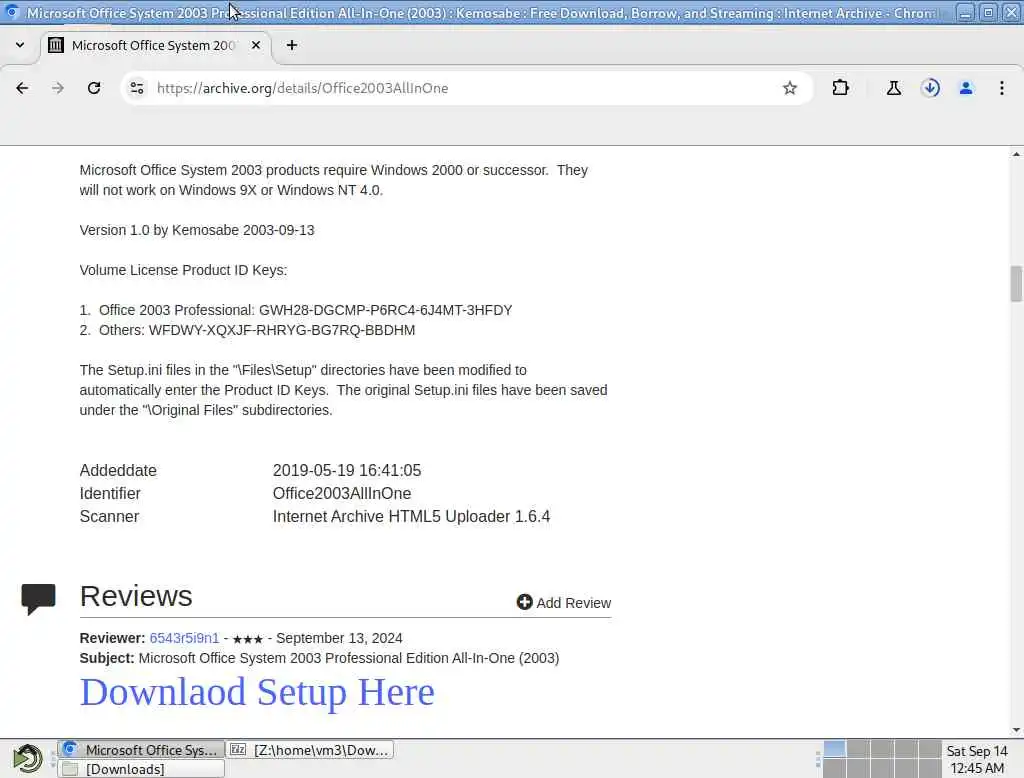The width and height of the screenshot is (1024, 778).
Task: Select the first workspace in the pager
Action: pyautogui.click(x=834, y=749)
